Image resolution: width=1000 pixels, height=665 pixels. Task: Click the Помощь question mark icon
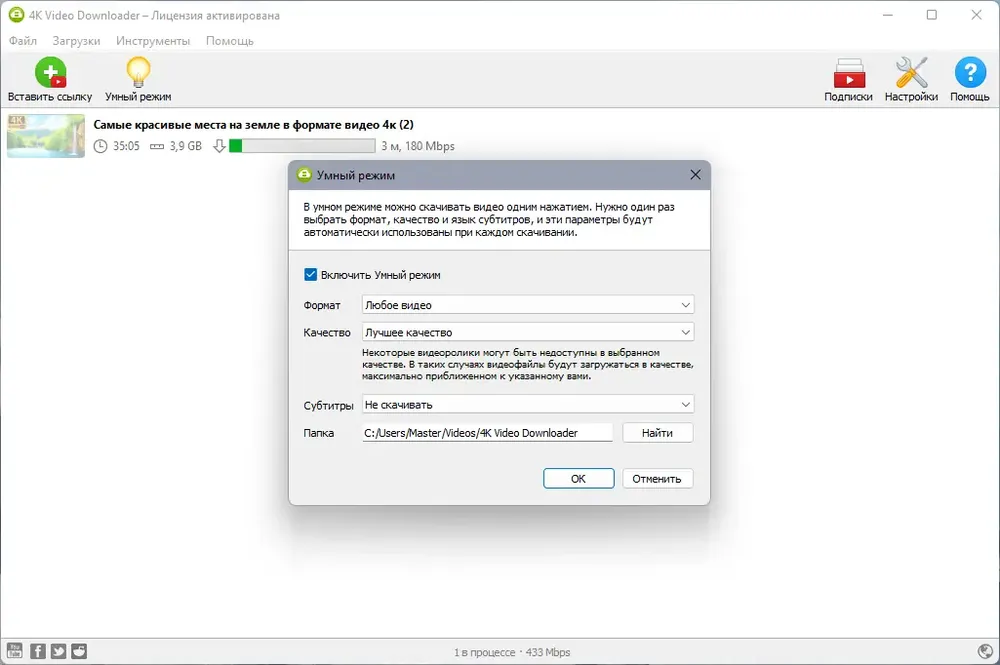[x=970, y=72]
